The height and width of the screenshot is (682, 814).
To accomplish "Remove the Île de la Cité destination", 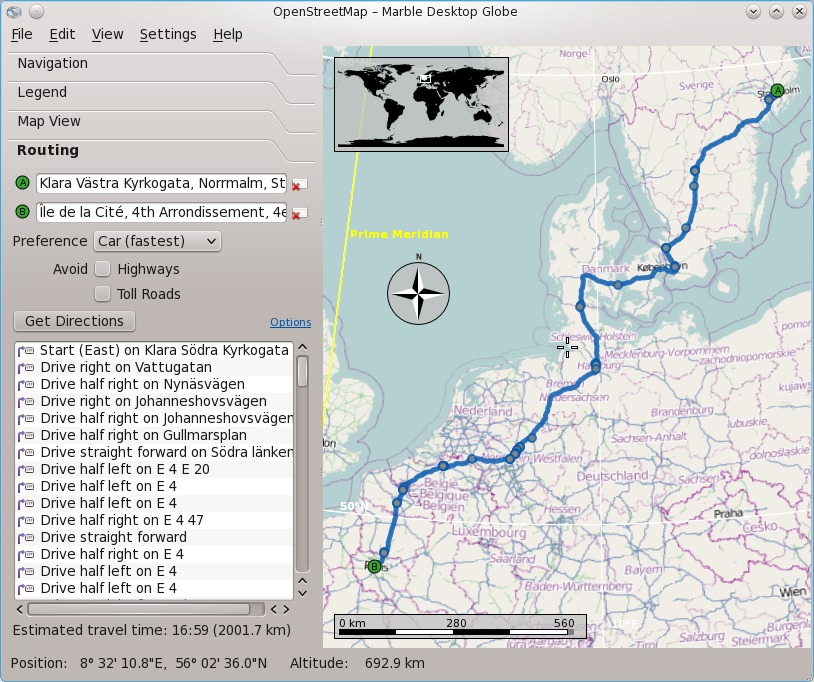I will tap(298, 212).
